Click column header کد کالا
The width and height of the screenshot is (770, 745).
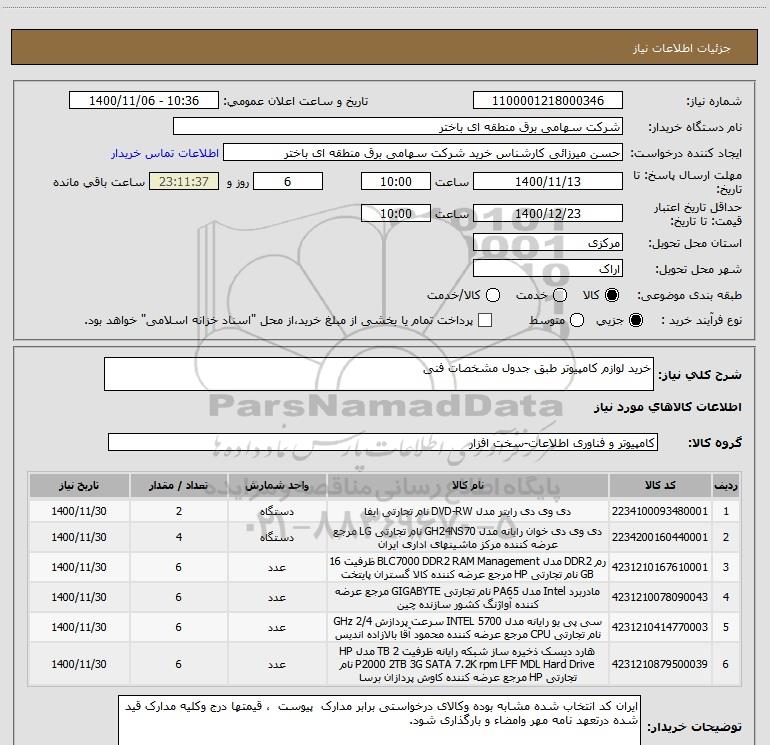tap(660, 486)
